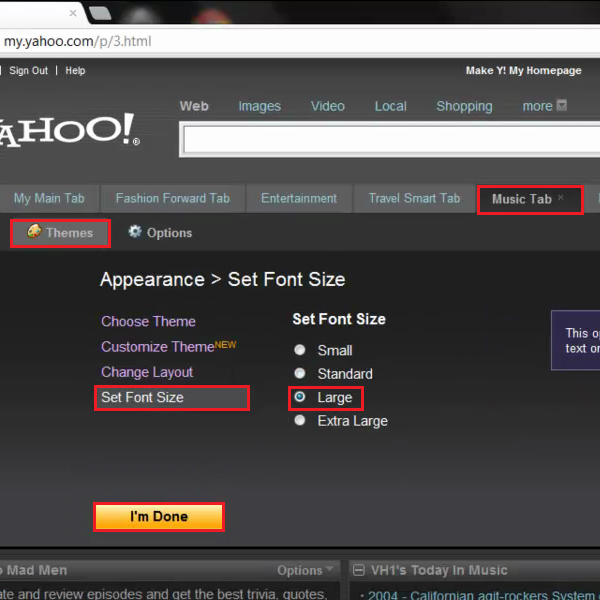Screen dimensions: 600x600
Task: Click the VH1's Today In Music title
Action: pyautogui.click(x=439, y=570)
